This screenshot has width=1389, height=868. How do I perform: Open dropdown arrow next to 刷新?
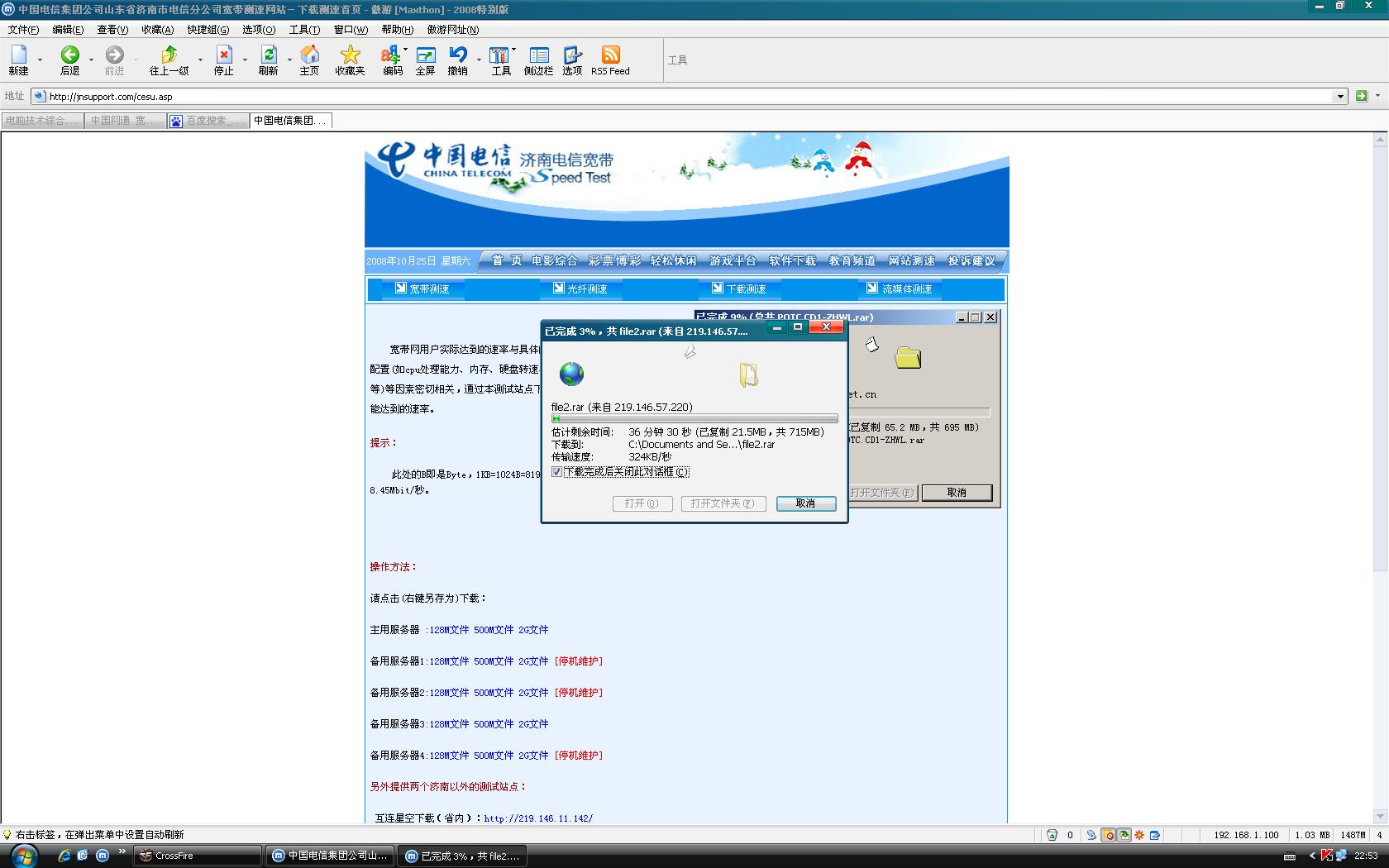coord(289,60)
